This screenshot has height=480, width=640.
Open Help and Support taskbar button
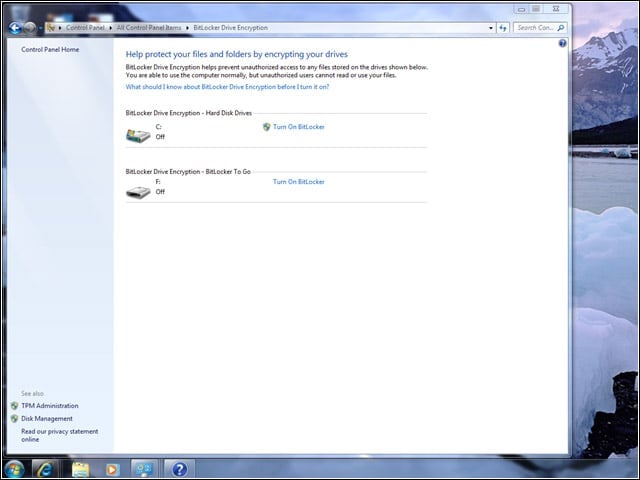(x=180, y=469)
